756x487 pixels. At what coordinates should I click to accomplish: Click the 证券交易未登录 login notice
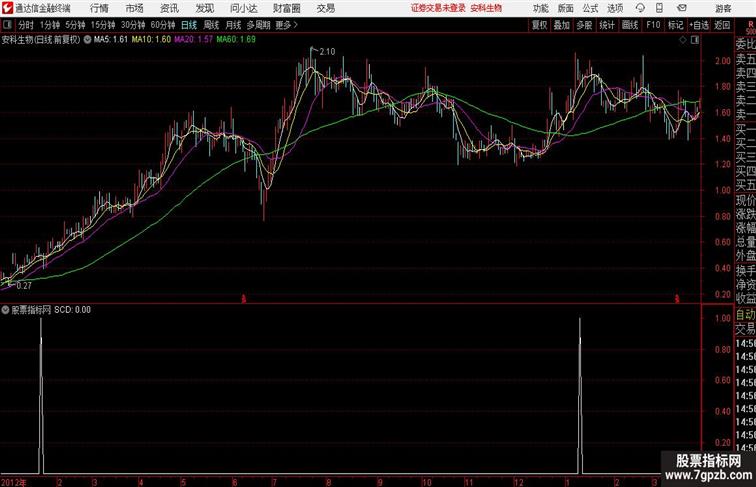tap(438, 8)
